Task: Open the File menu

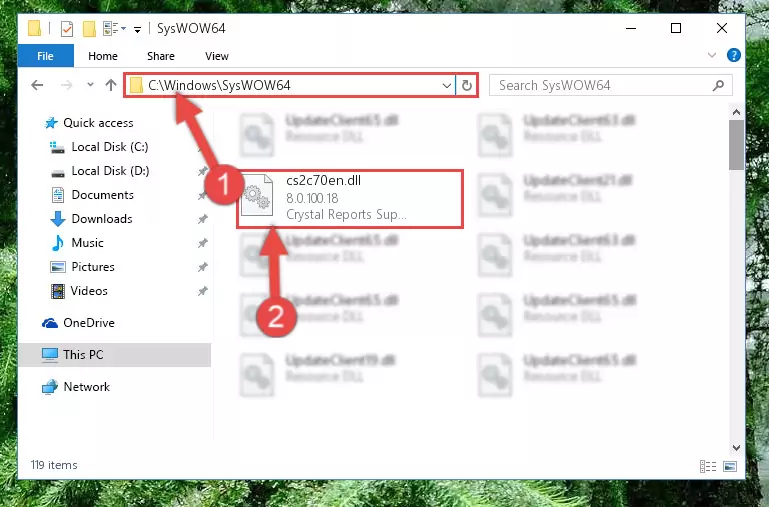Action: tap(46, 56)
